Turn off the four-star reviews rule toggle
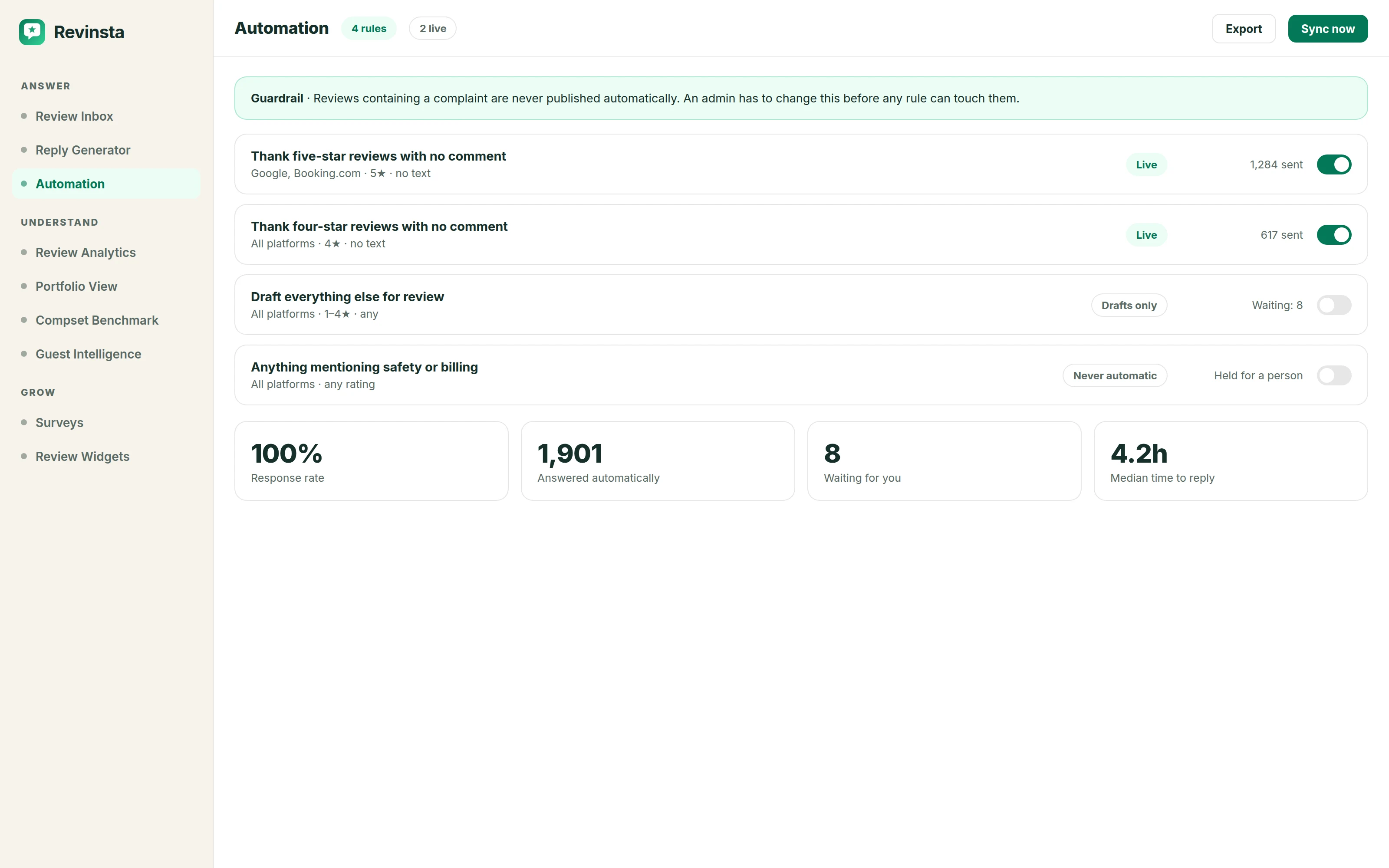 [1334, 235]
